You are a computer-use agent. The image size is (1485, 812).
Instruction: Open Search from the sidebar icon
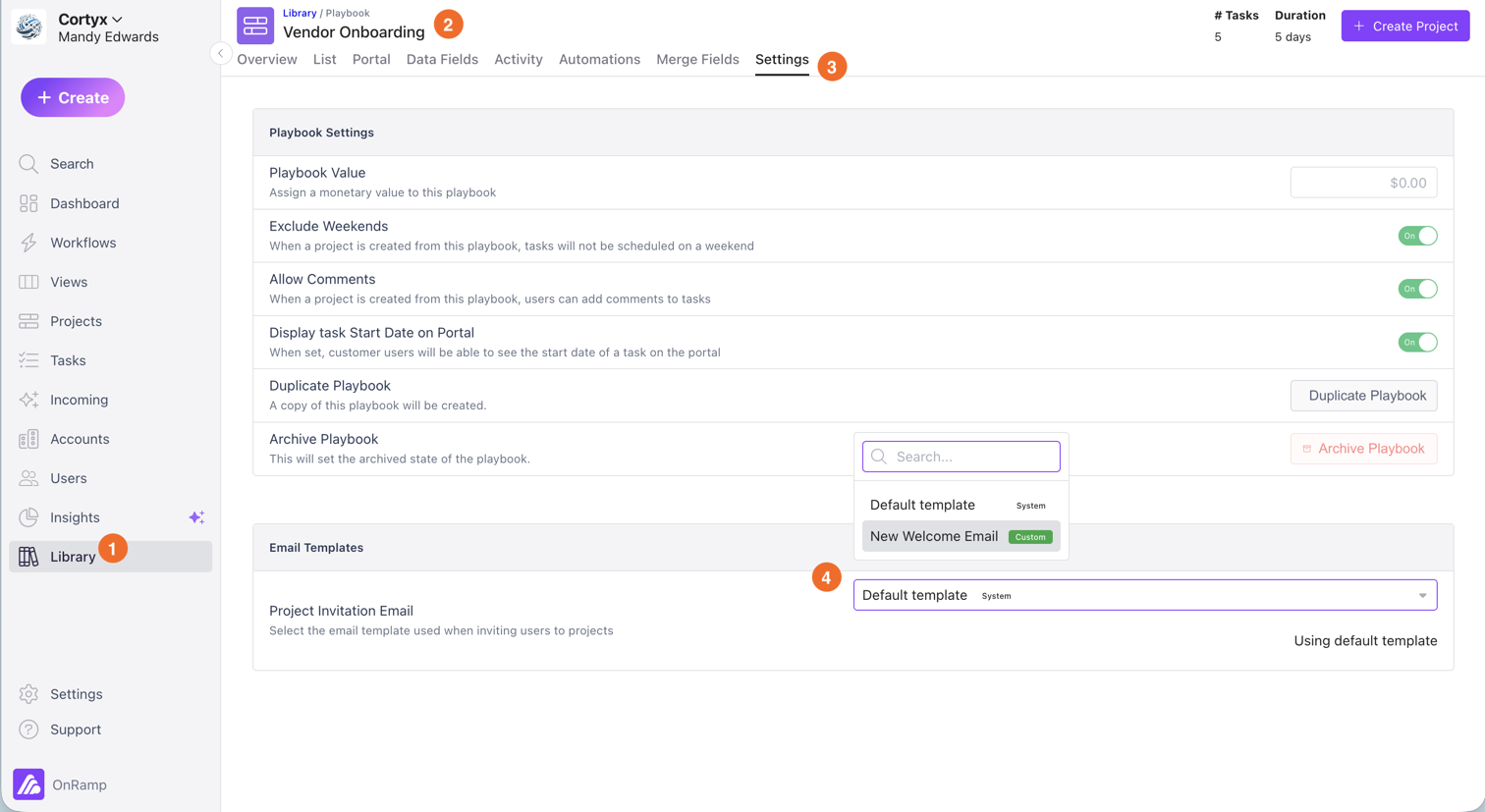click(x=28, y=164)
